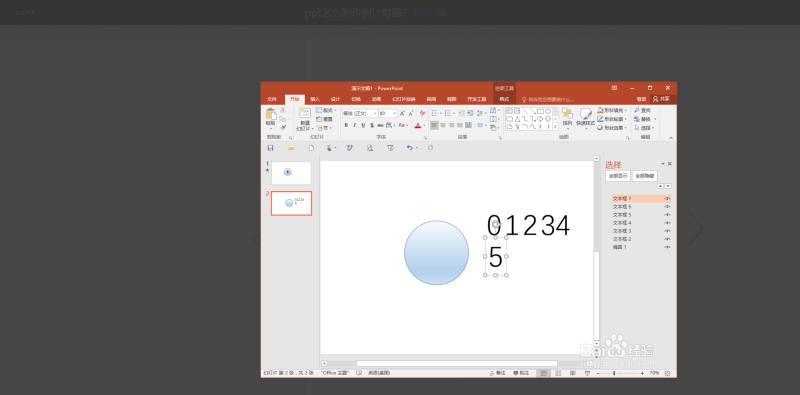800x395 pixels.
Task: Click the Italic formatting icon
Action: tap(355, 125)
